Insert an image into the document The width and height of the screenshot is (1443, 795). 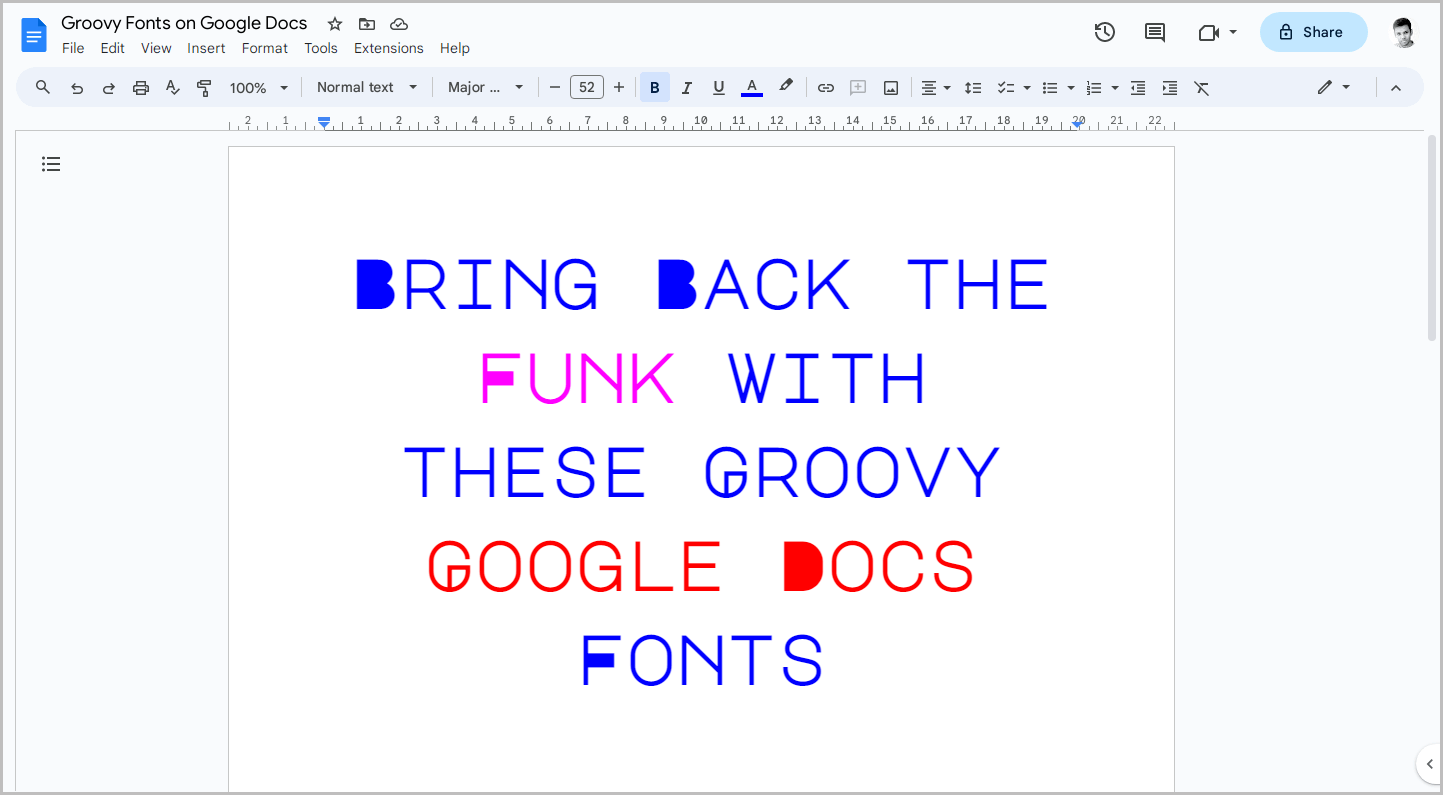click(x=890, y=87)
